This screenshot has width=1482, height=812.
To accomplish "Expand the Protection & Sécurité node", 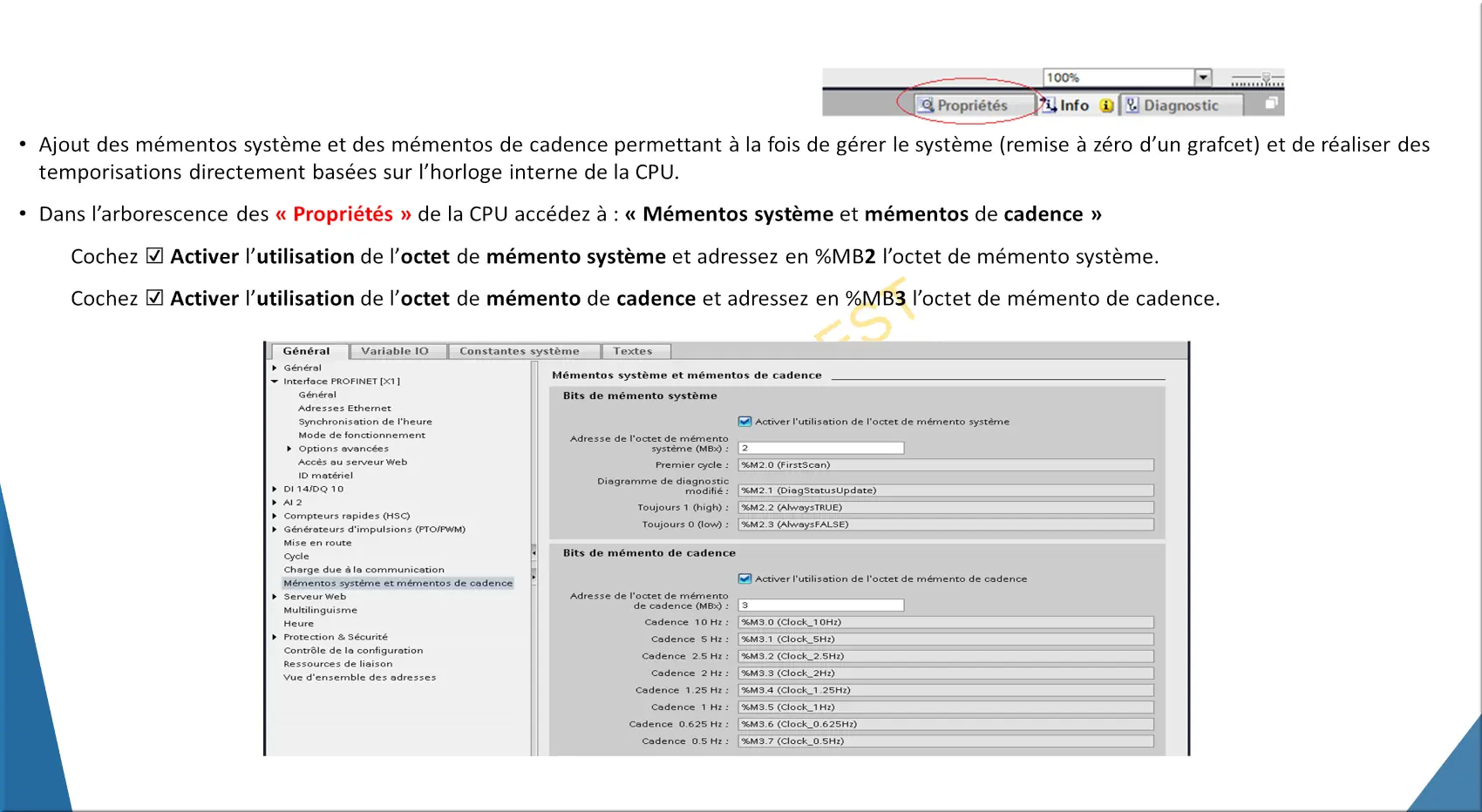I will point(275,637).
